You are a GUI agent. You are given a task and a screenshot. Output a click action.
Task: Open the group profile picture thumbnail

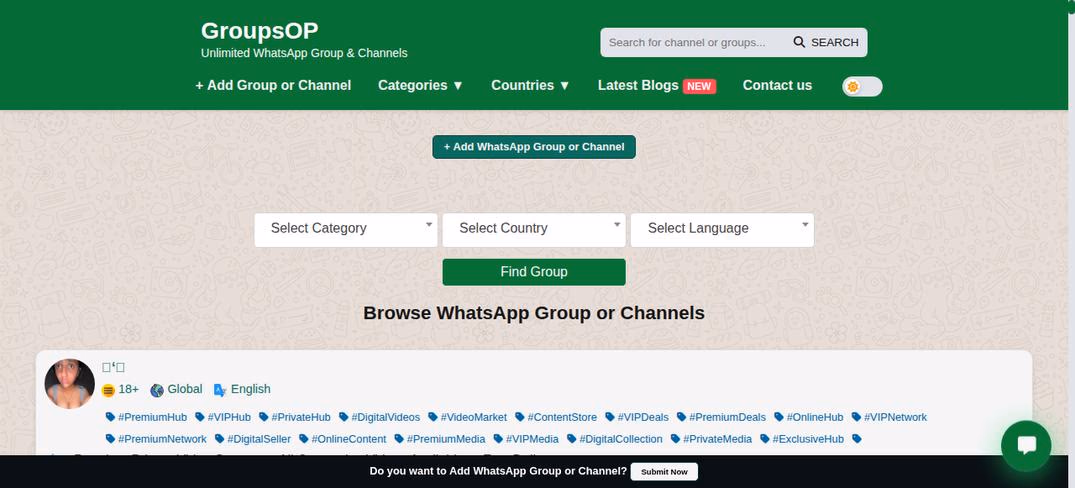coord(69,384)
